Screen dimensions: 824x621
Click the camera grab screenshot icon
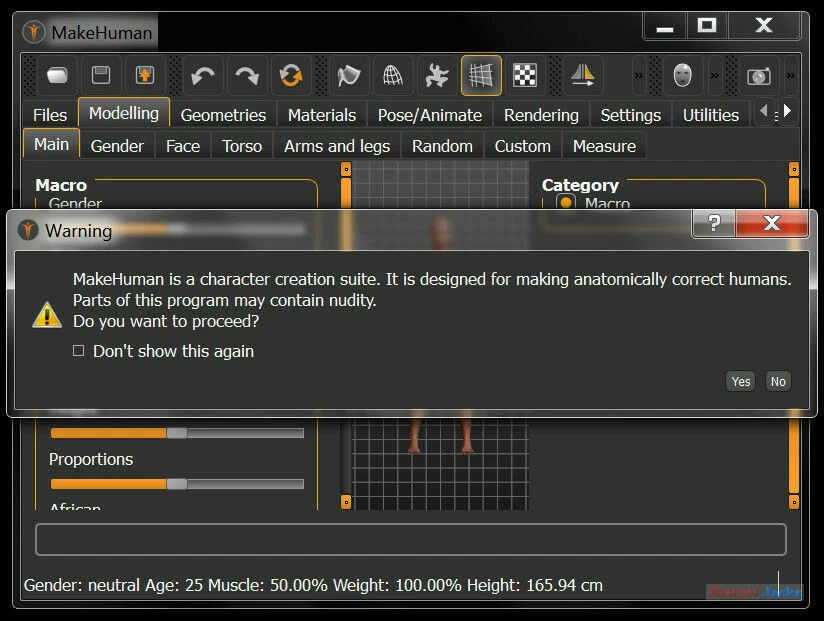click(758, 75)
